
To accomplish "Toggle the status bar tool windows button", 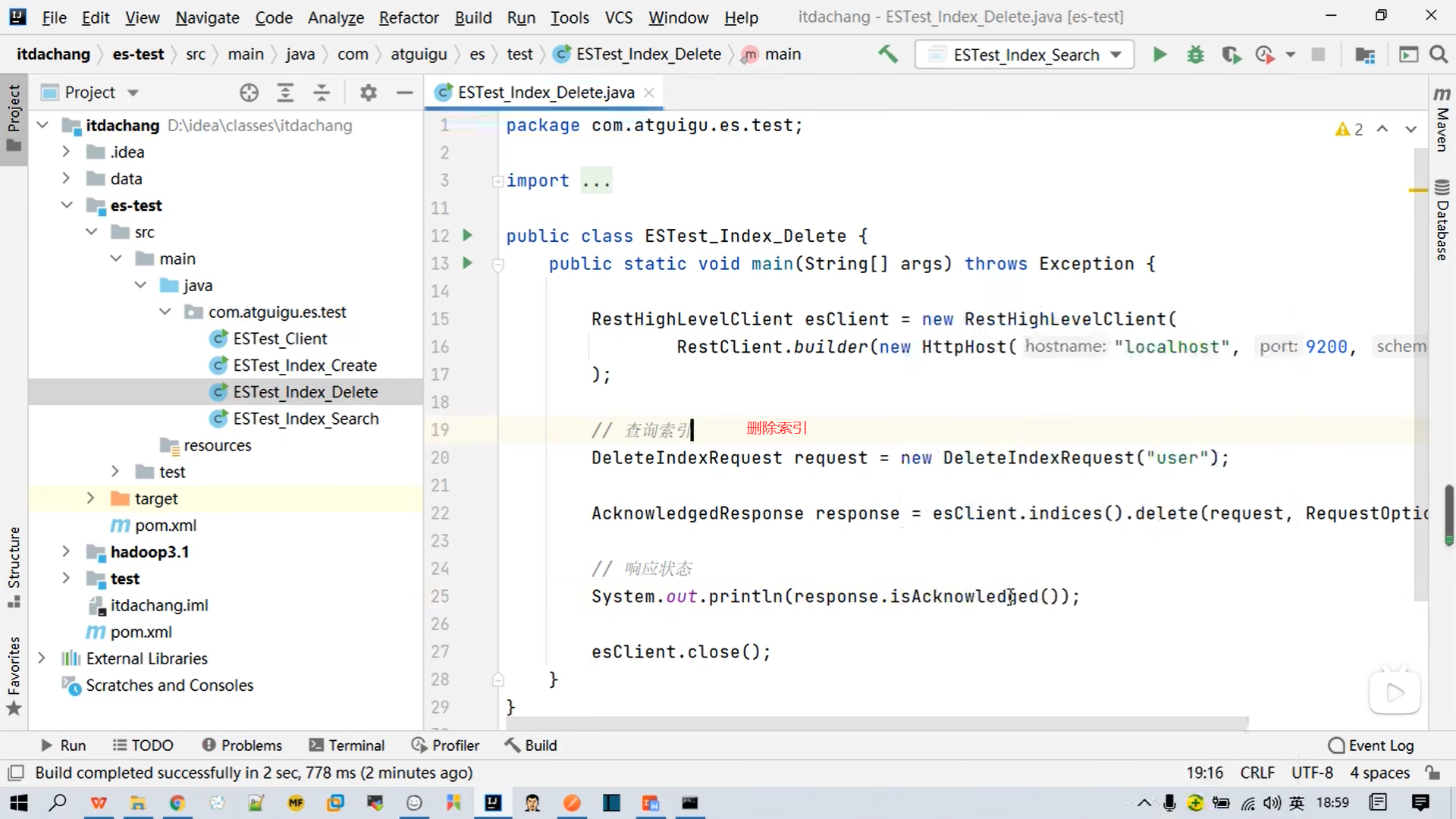I will [x=15, y=773].
